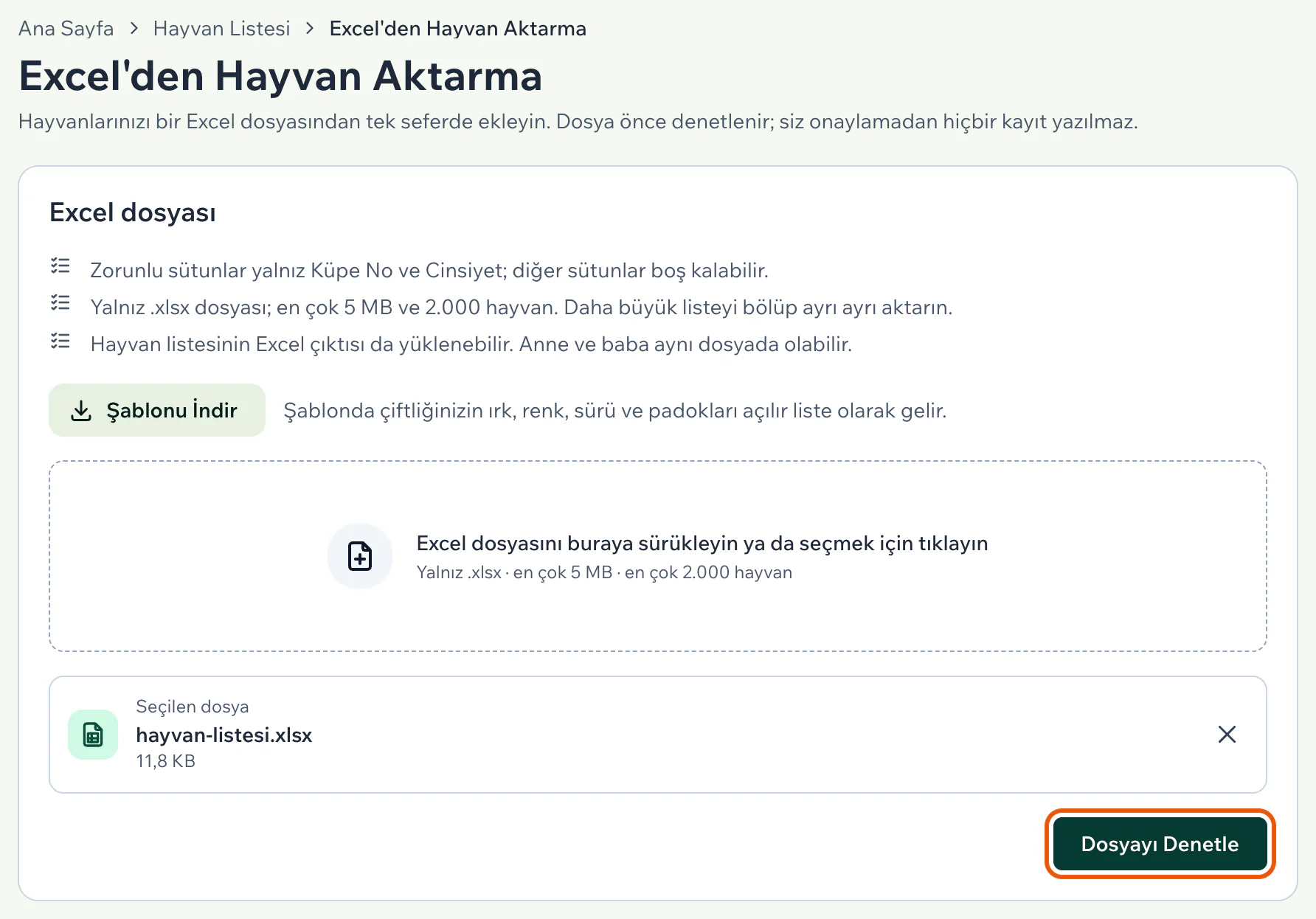Click the drop zone size limit note
Viewport: 1316px width, 919px height.
[604, 572]
